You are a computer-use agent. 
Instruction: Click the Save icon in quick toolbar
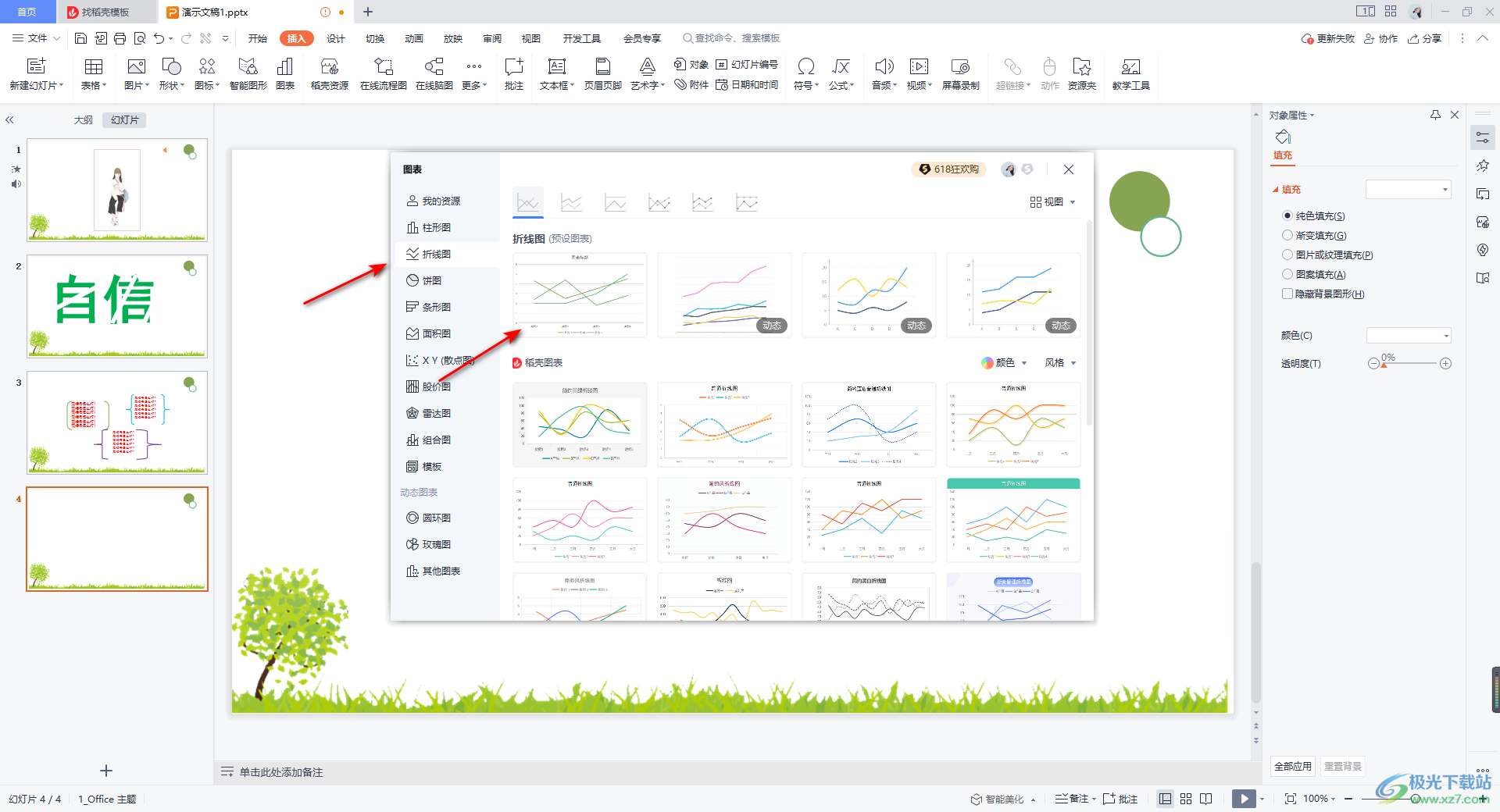click(80, 38)
